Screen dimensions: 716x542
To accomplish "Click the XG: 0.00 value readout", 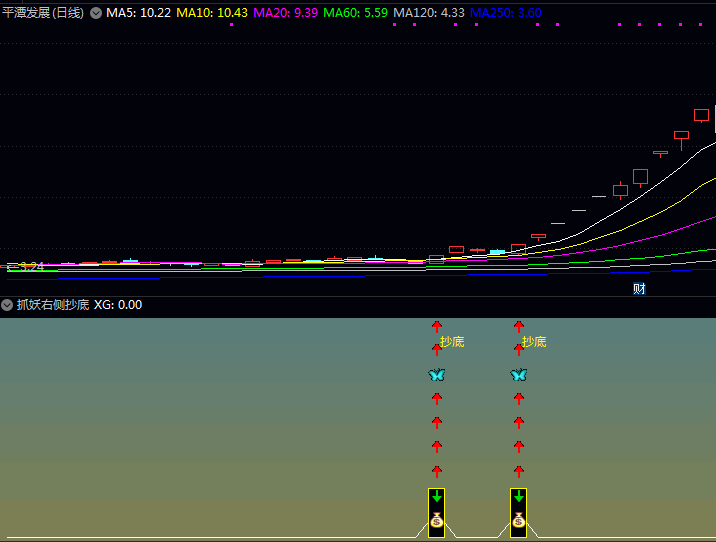I will (118, 305).
